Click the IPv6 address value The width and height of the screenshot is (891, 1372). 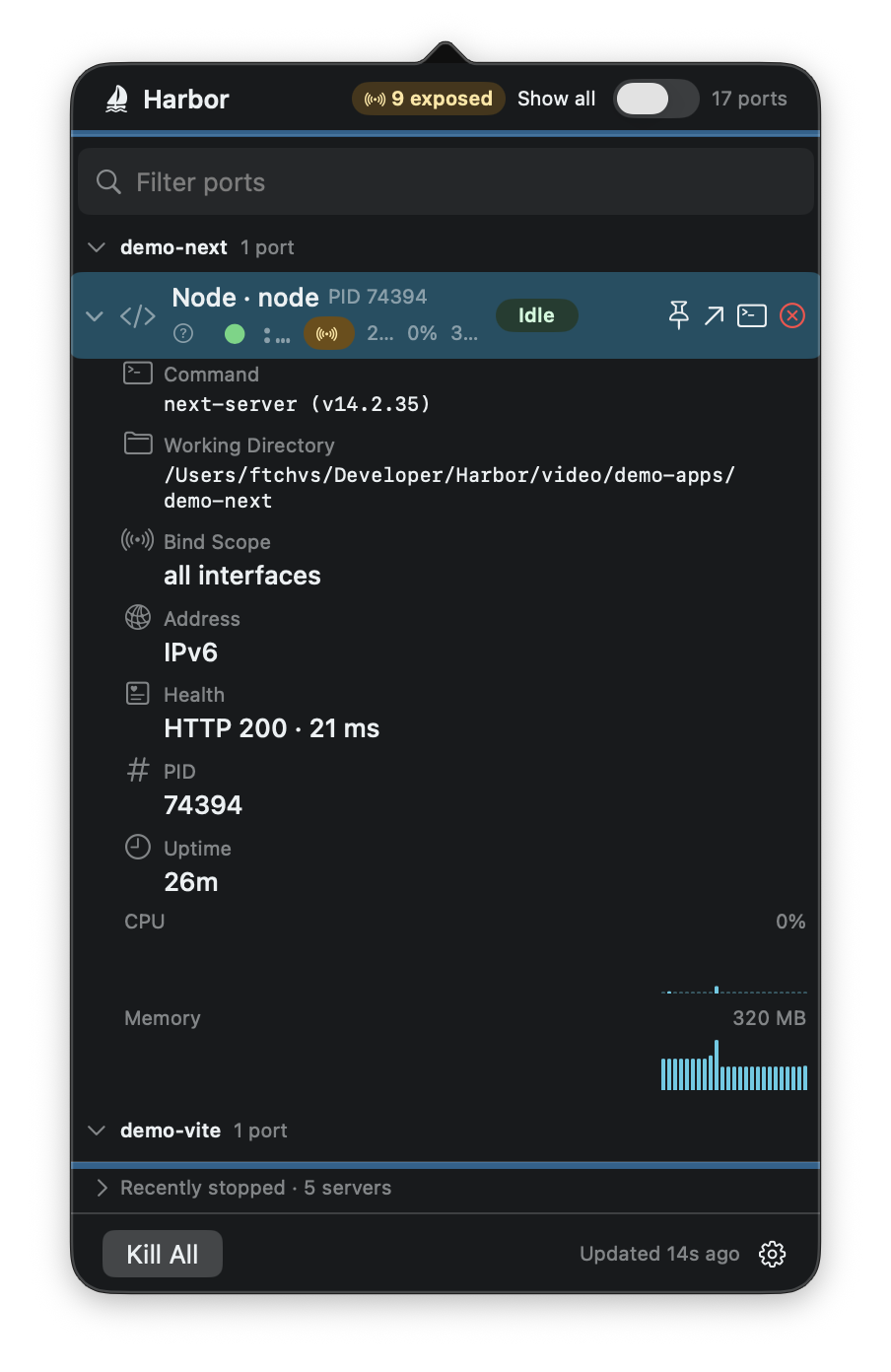(191, 652)
